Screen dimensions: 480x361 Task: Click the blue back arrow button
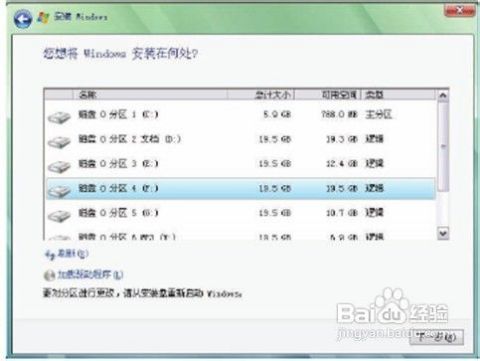[23, 18]
